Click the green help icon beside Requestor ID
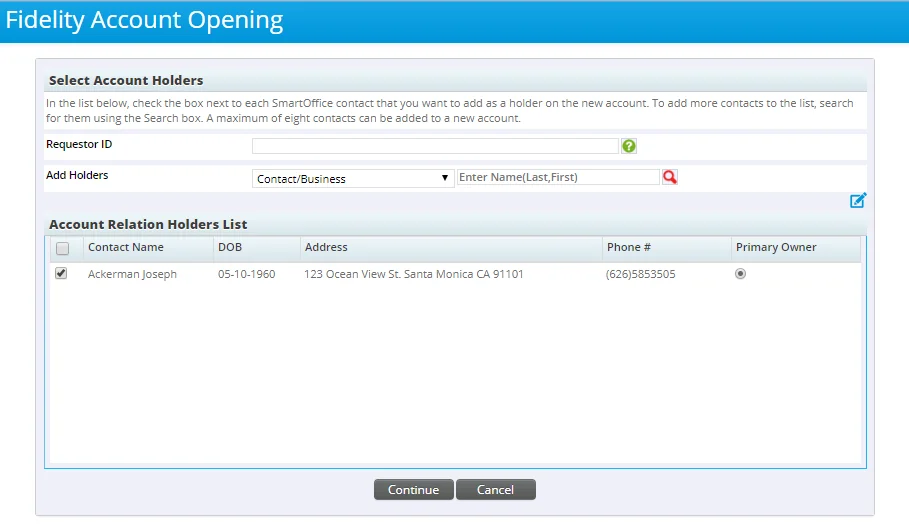Viewport: 909px width, 527px height. 629,146
